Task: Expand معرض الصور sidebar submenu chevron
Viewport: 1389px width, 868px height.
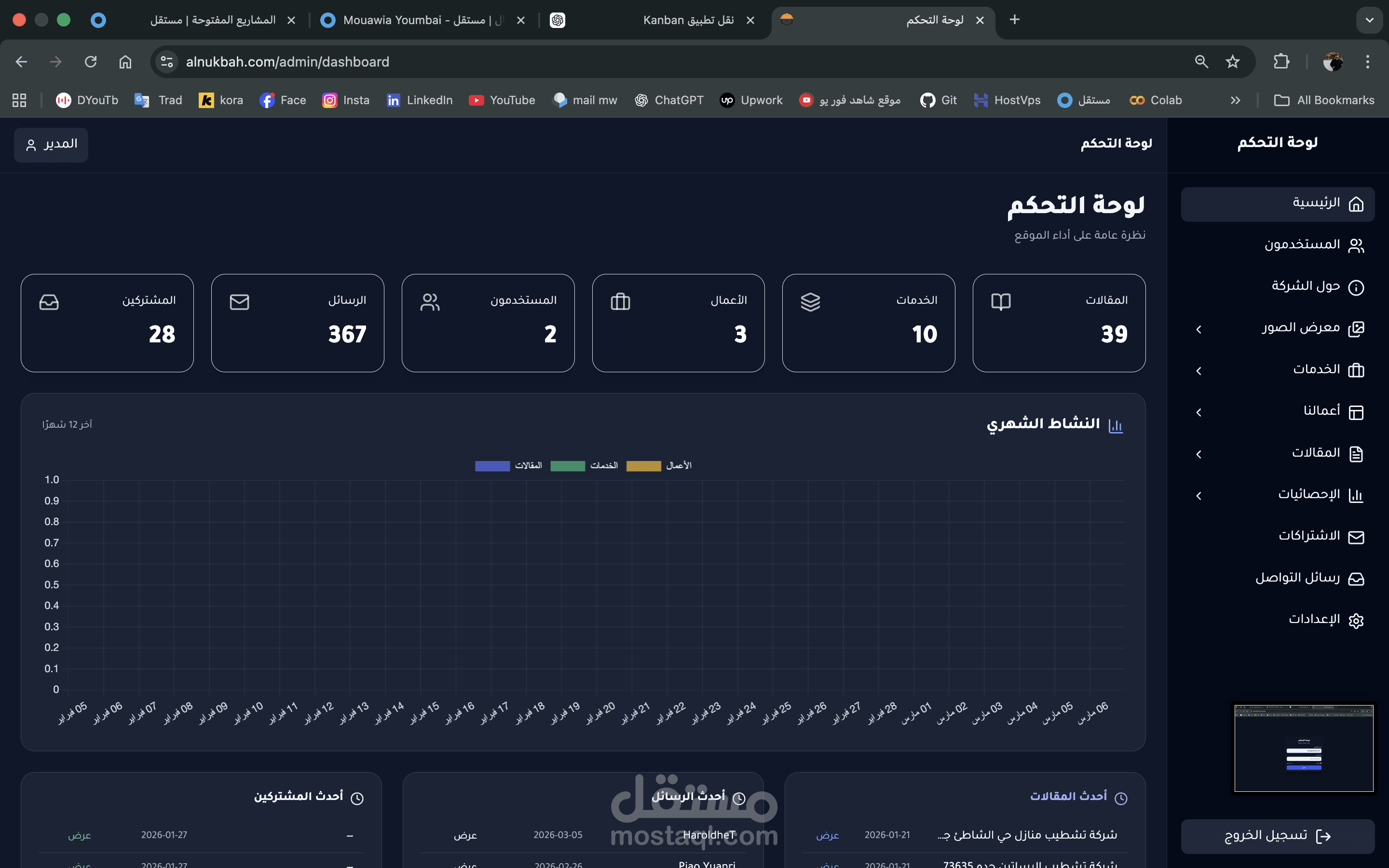Action: click(1198, 329)
